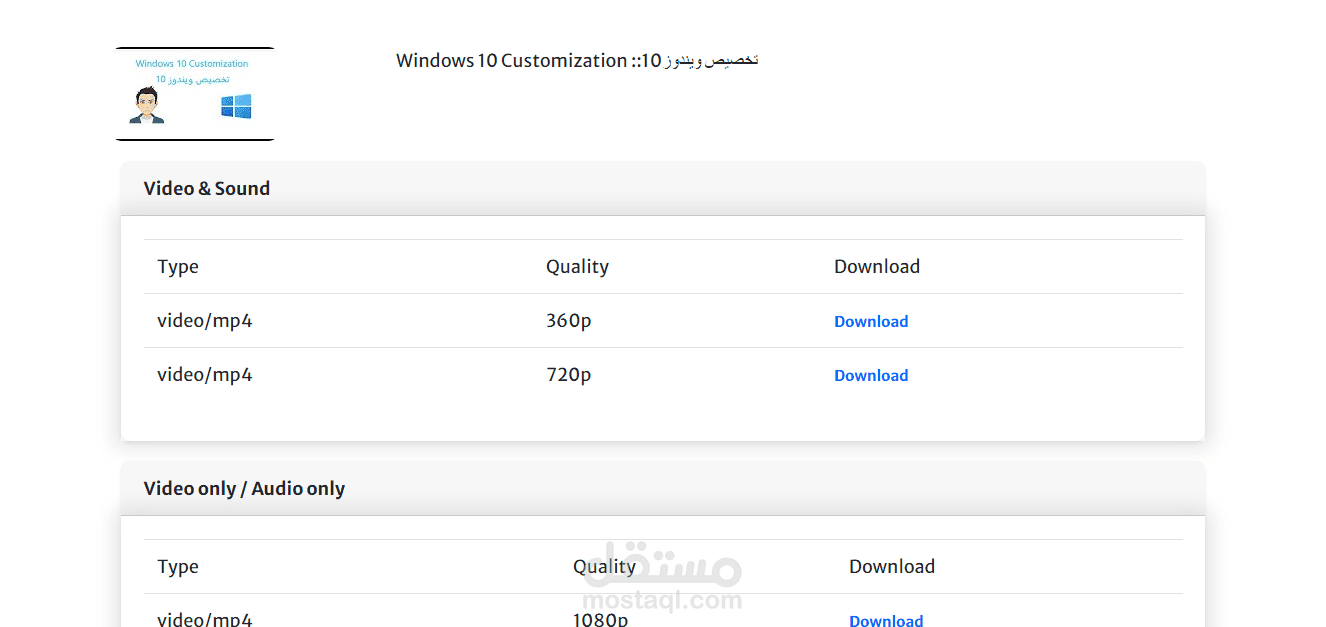Image resolution: width=1326 pixels, height=627 pixels.
Task: Click the Type header in the Video only table
Action: (x=178, y=566)
